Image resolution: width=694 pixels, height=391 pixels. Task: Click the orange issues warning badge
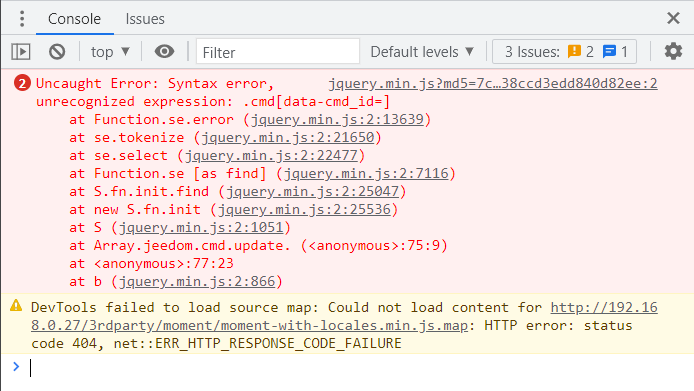574,51
